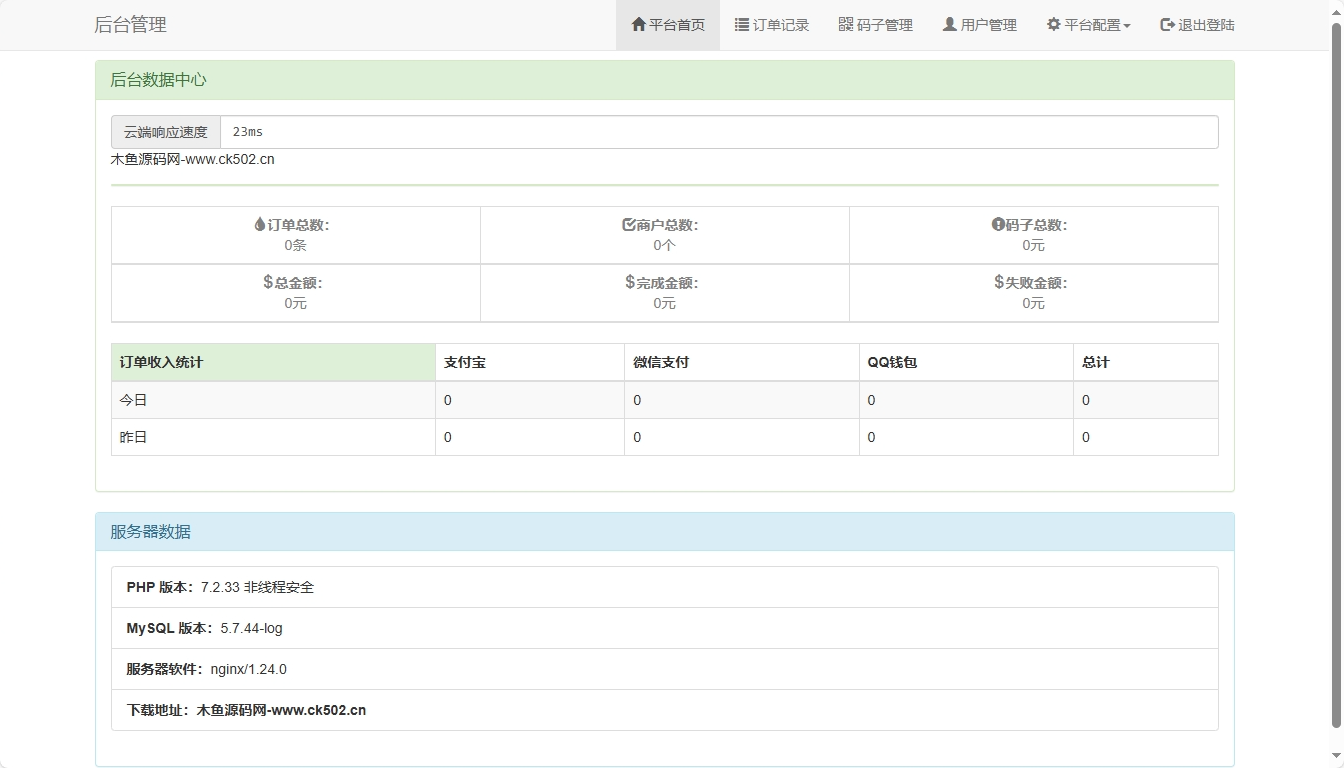Click the gear icon beside 平台配置

1054,25
